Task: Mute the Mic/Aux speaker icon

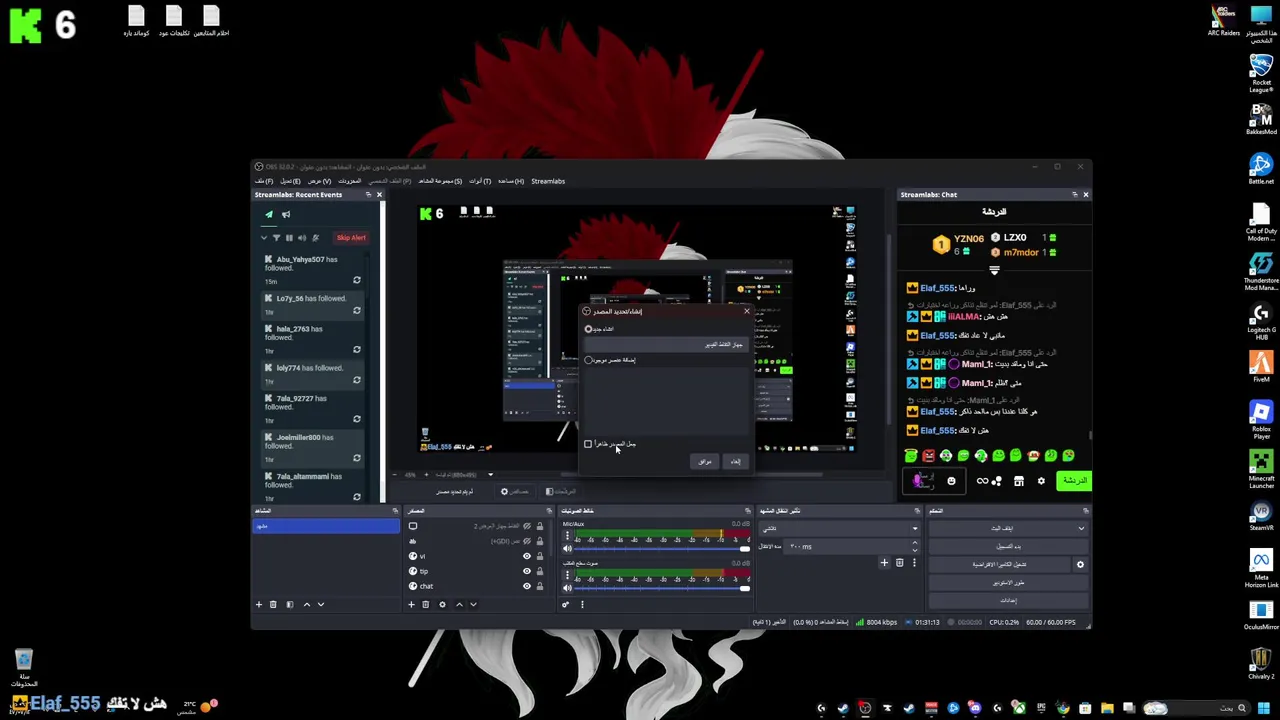Action: pyautogui.click(x=567, y=549)
